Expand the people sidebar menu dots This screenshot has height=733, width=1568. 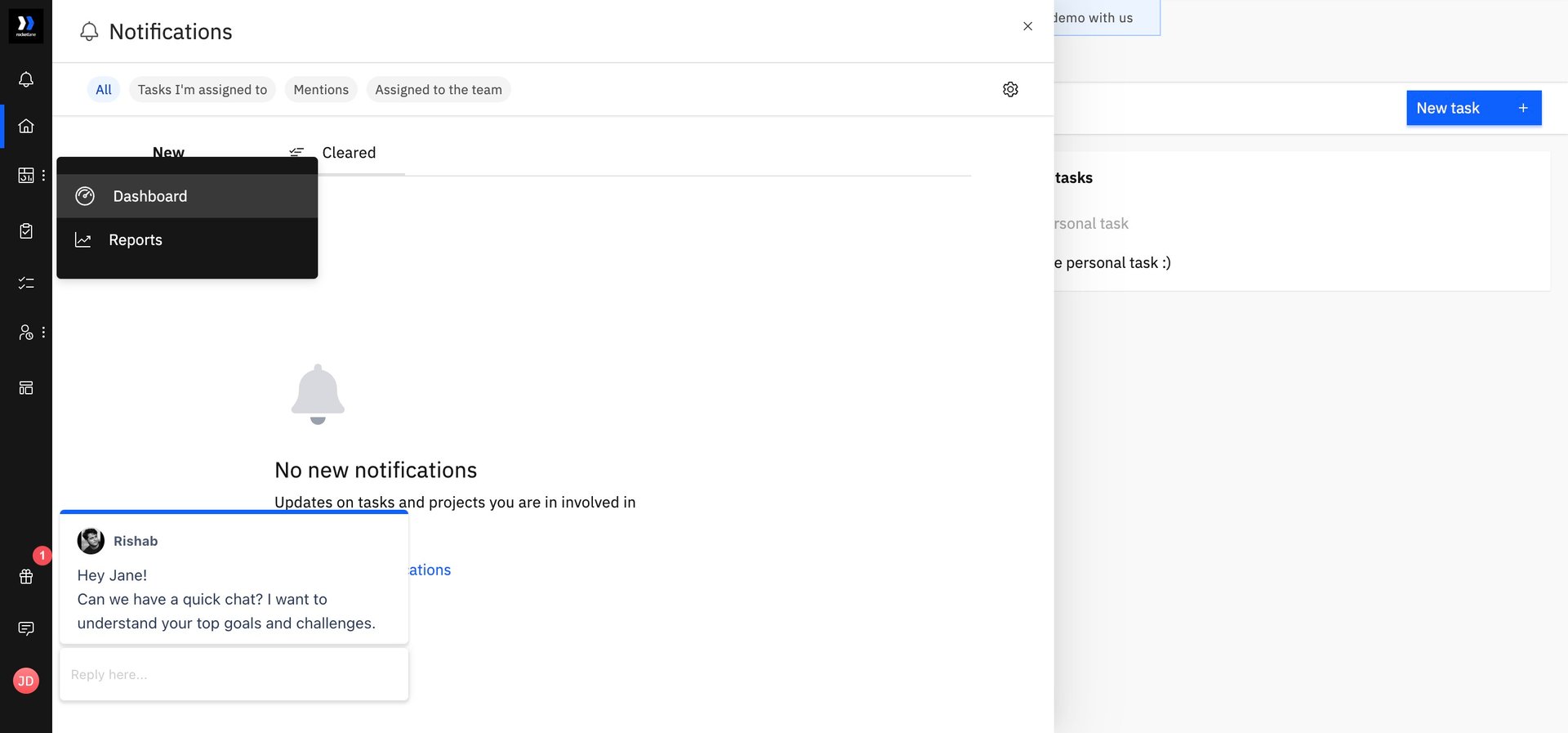tap(43, 333)
